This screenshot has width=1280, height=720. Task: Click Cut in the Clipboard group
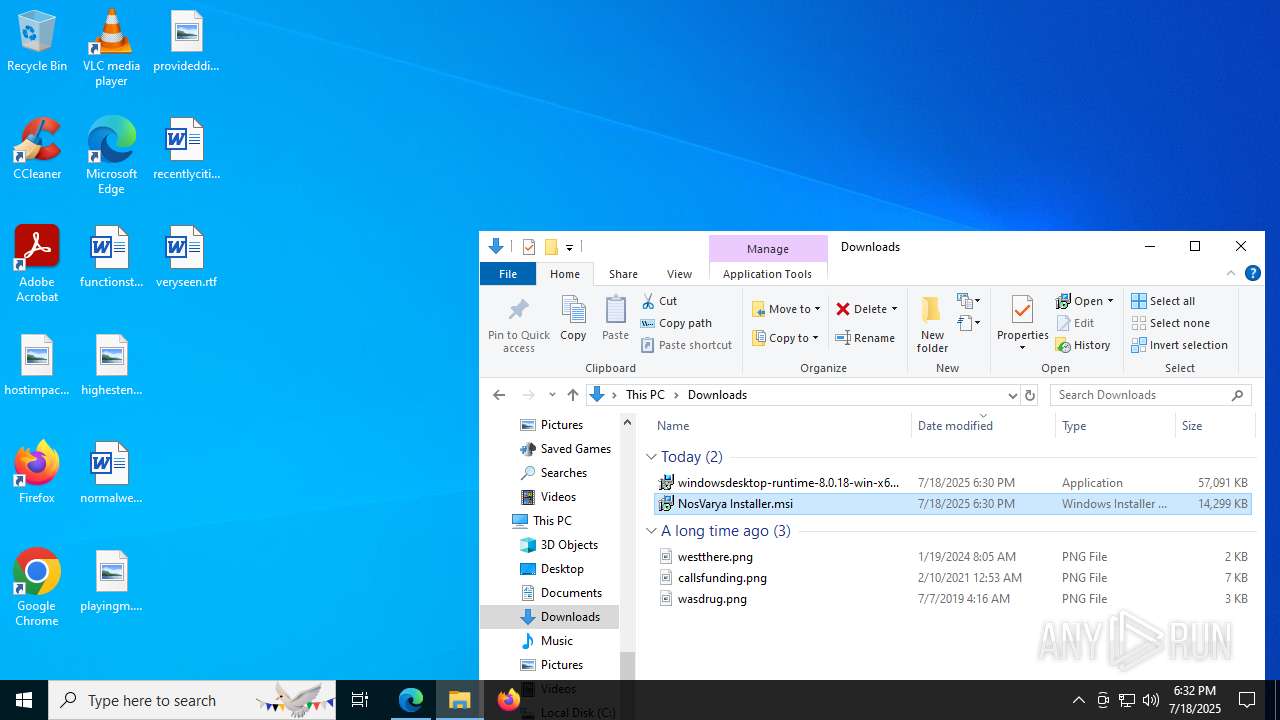pos(660,301)
